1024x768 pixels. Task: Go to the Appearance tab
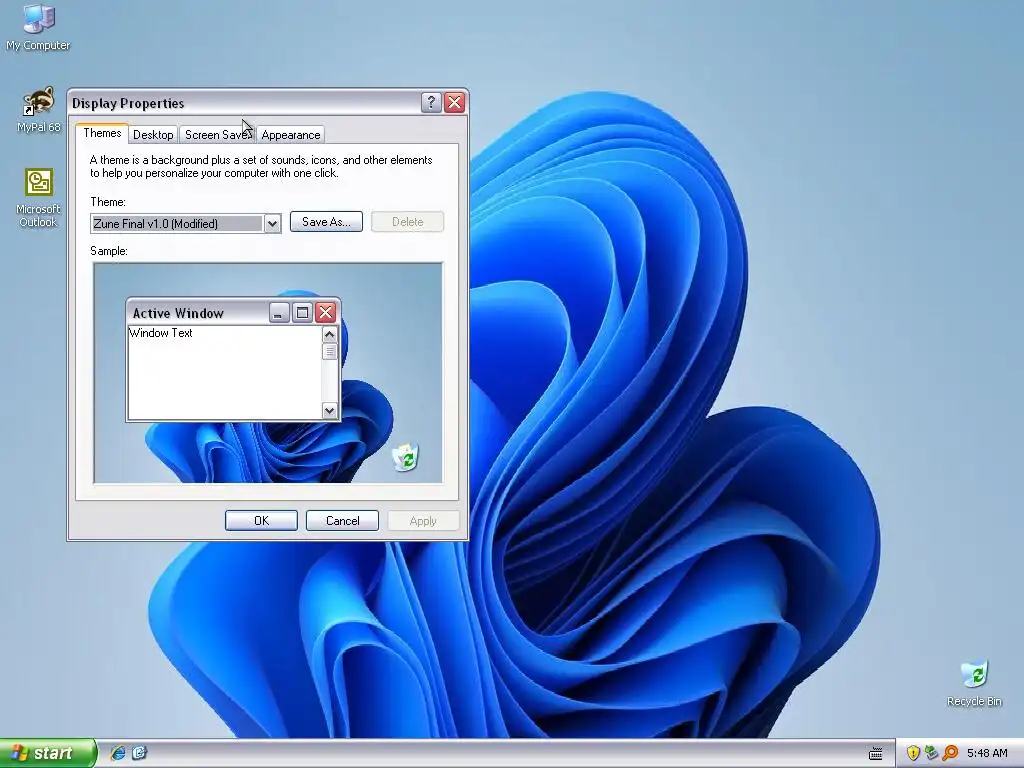pos(291,135)
